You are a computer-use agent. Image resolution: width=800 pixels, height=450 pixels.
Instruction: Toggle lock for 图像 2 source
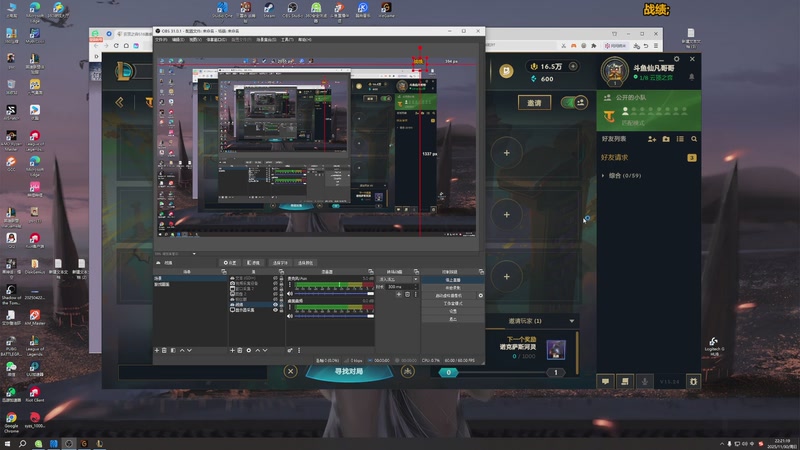point(281,294)
